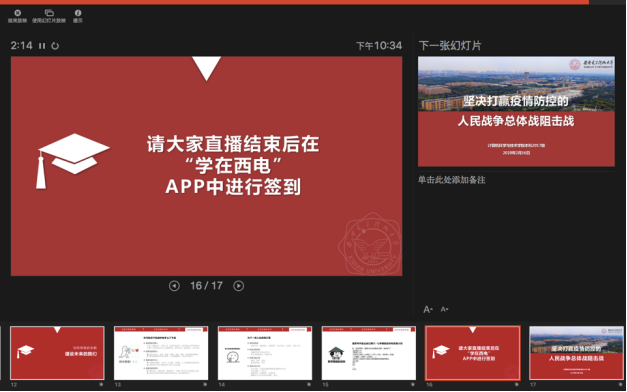Reset the presentation timer

click(x=55, y=46)
